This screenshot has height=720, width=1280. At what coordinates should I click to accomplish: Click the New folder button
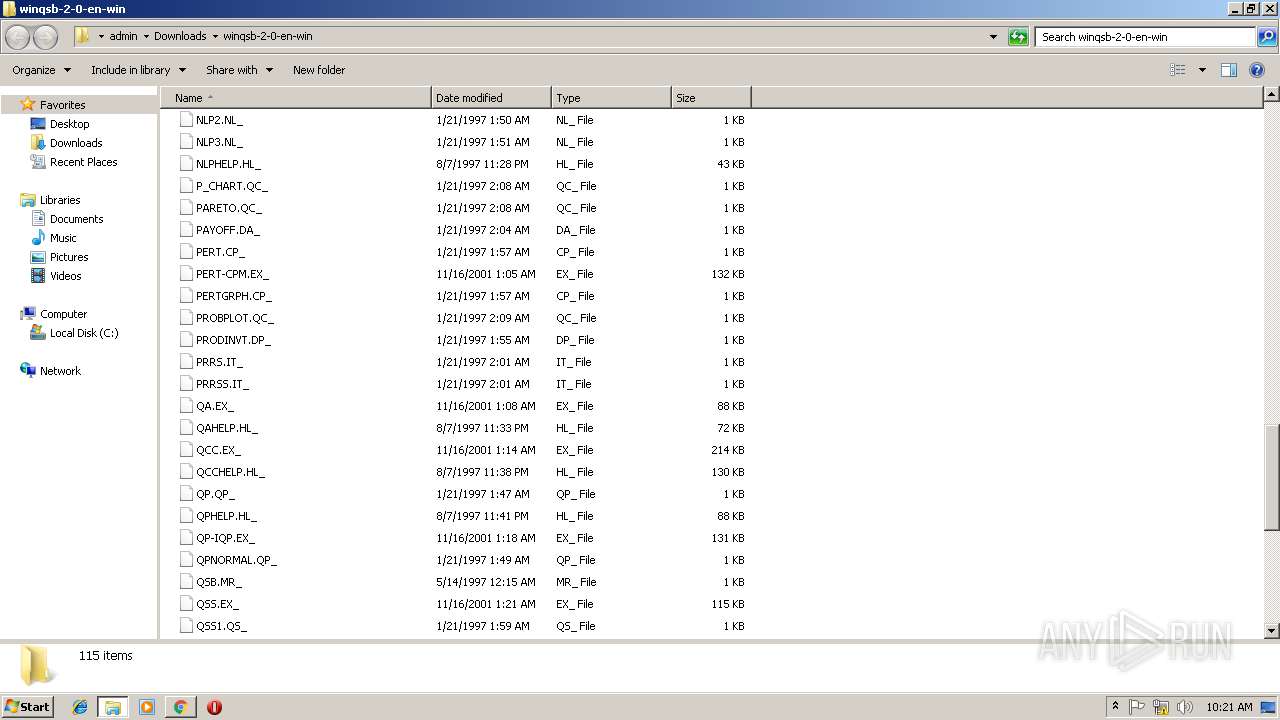(x=319, y=70)
